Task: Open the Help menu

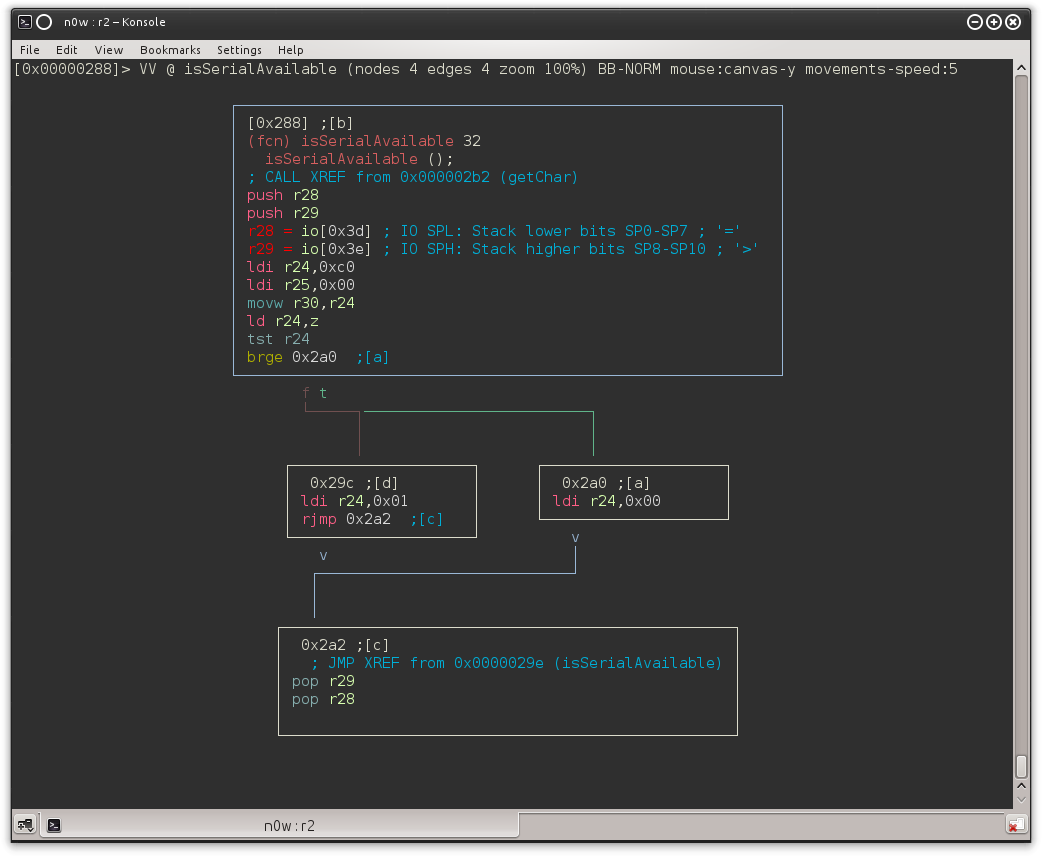Action: 290,50
